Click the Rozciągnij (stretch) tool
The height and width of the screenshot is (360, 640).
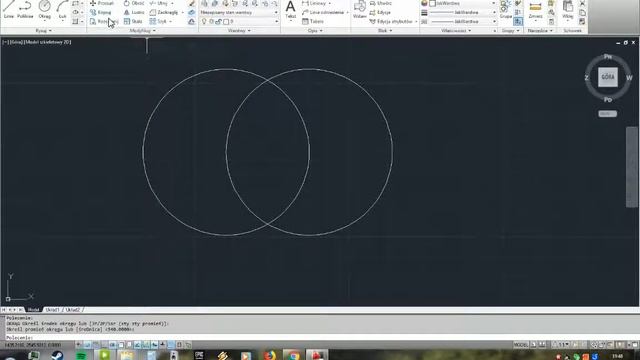104,21
